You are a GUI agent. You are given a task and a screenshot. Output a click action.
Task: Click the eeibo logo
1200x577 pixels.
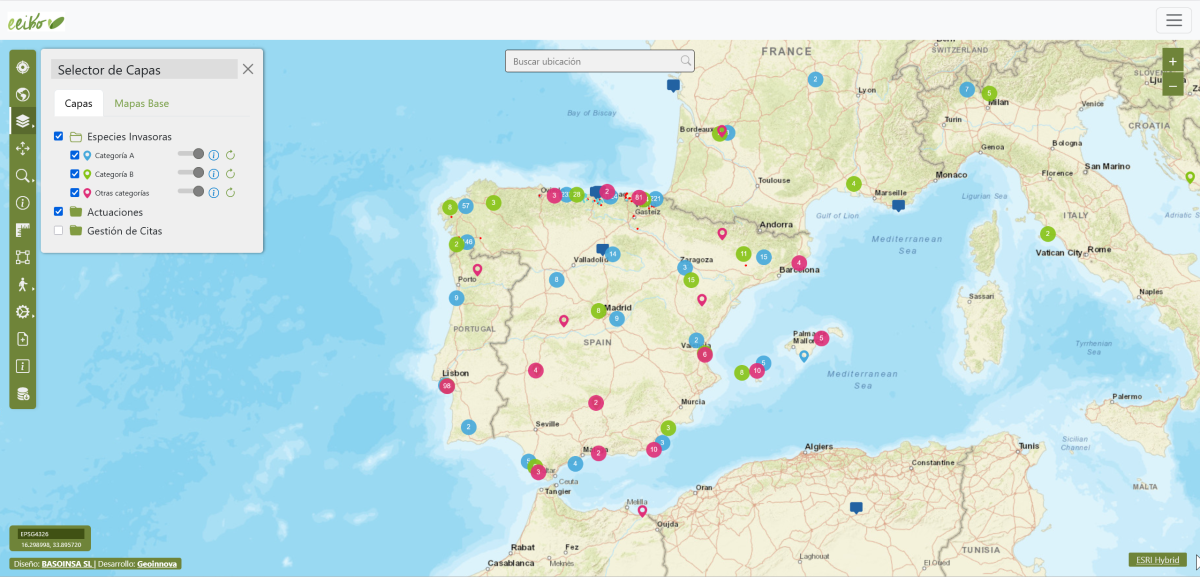36,20
